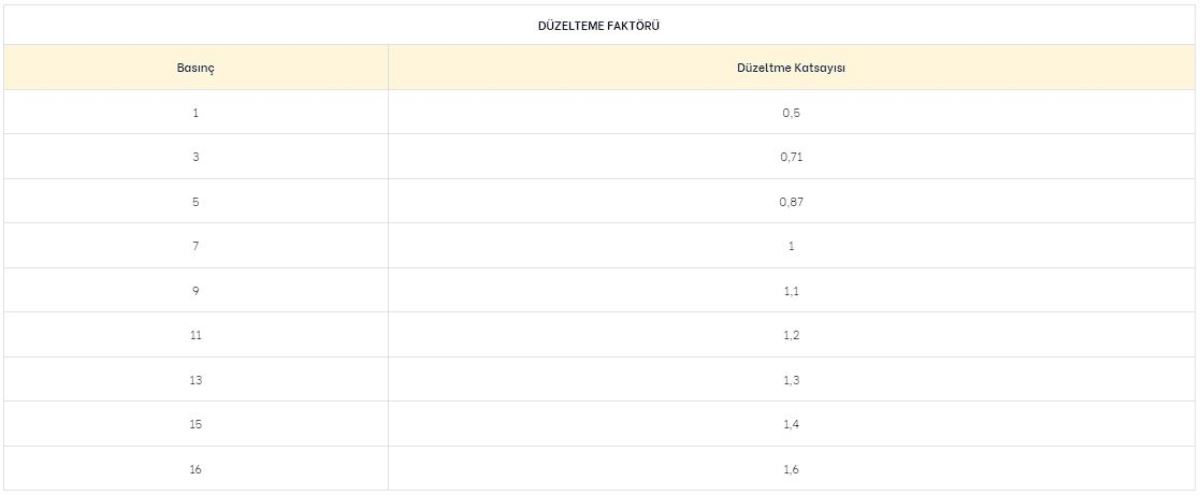Viewport: 1200px width, 495px height.
Task: Click coefficient value 0,71
Action: [x=792, y=157]
